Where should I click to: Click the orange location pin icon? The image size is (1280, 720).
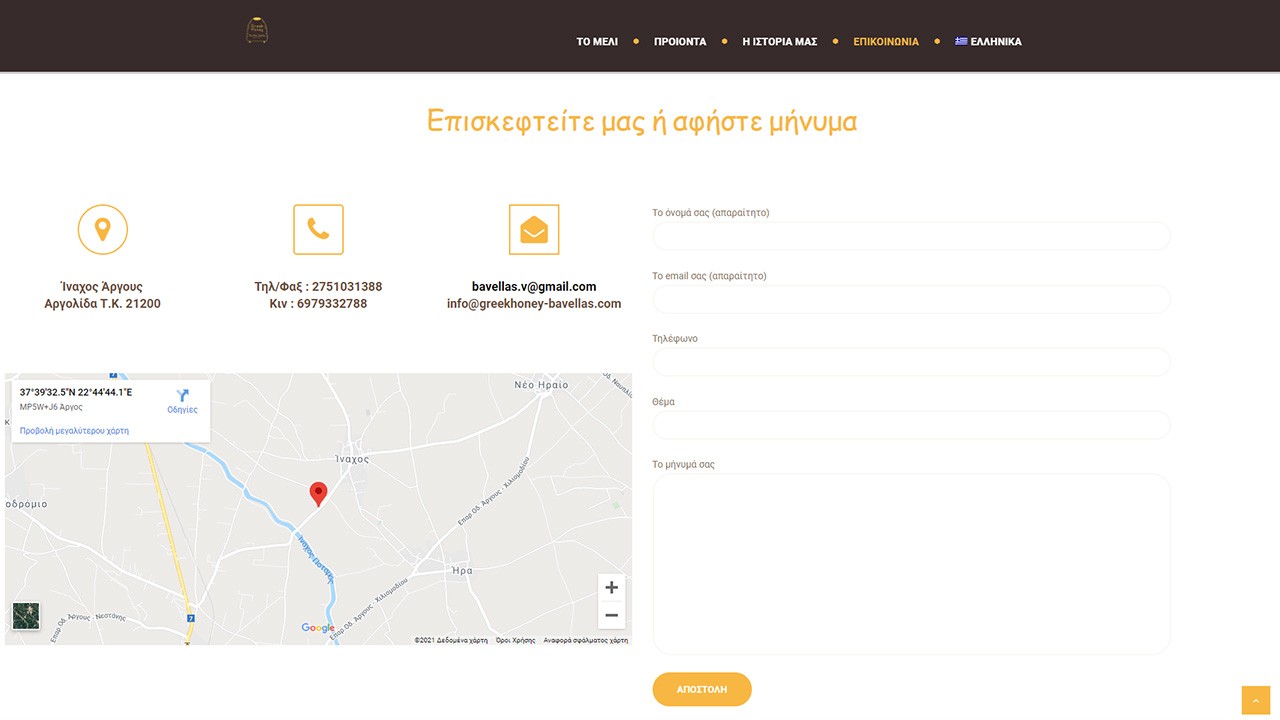pyautogui.click(x=102, y=229)
